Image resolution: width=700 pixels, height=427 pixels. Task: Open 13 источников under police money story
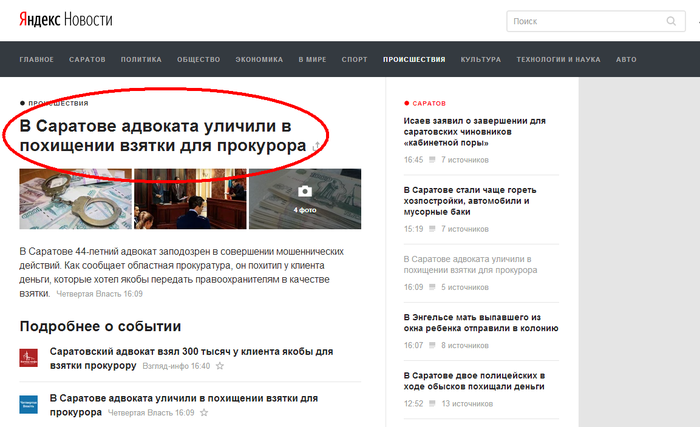pos(467,403)
